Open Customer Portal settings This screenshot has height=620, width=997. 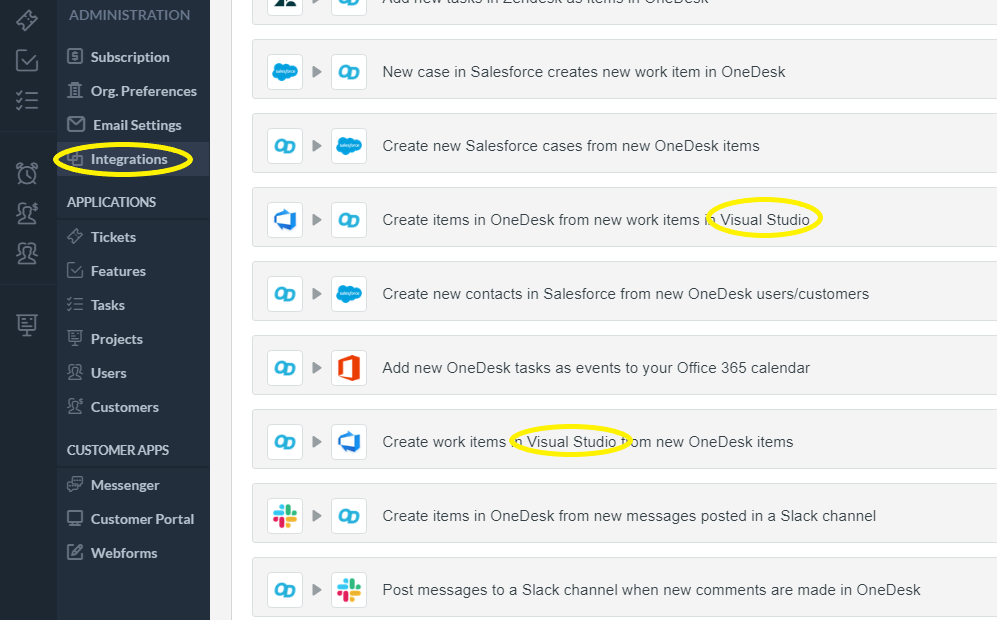pyautogui.click(x=142, y=519)
